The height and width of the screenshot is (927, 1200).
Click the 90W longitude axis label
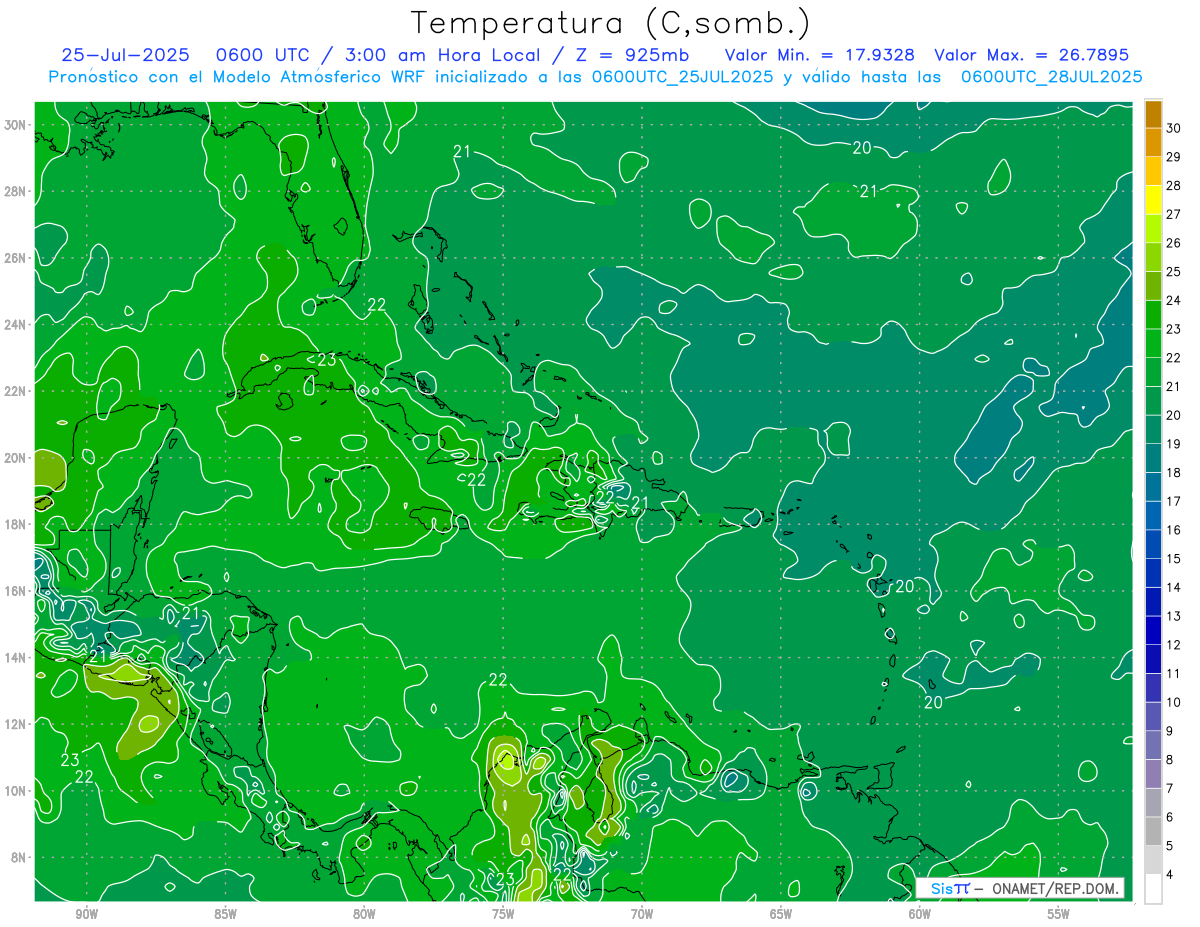[x=86, y=914]
